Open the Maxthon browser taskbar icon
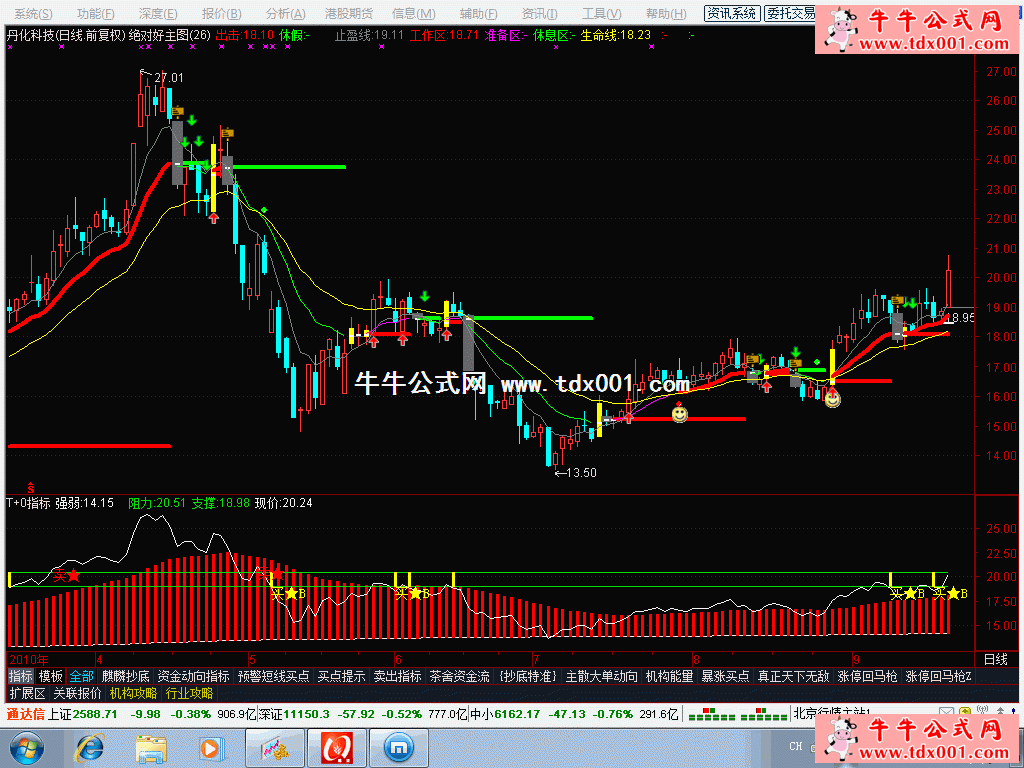1024x768 pixels. 398,748
